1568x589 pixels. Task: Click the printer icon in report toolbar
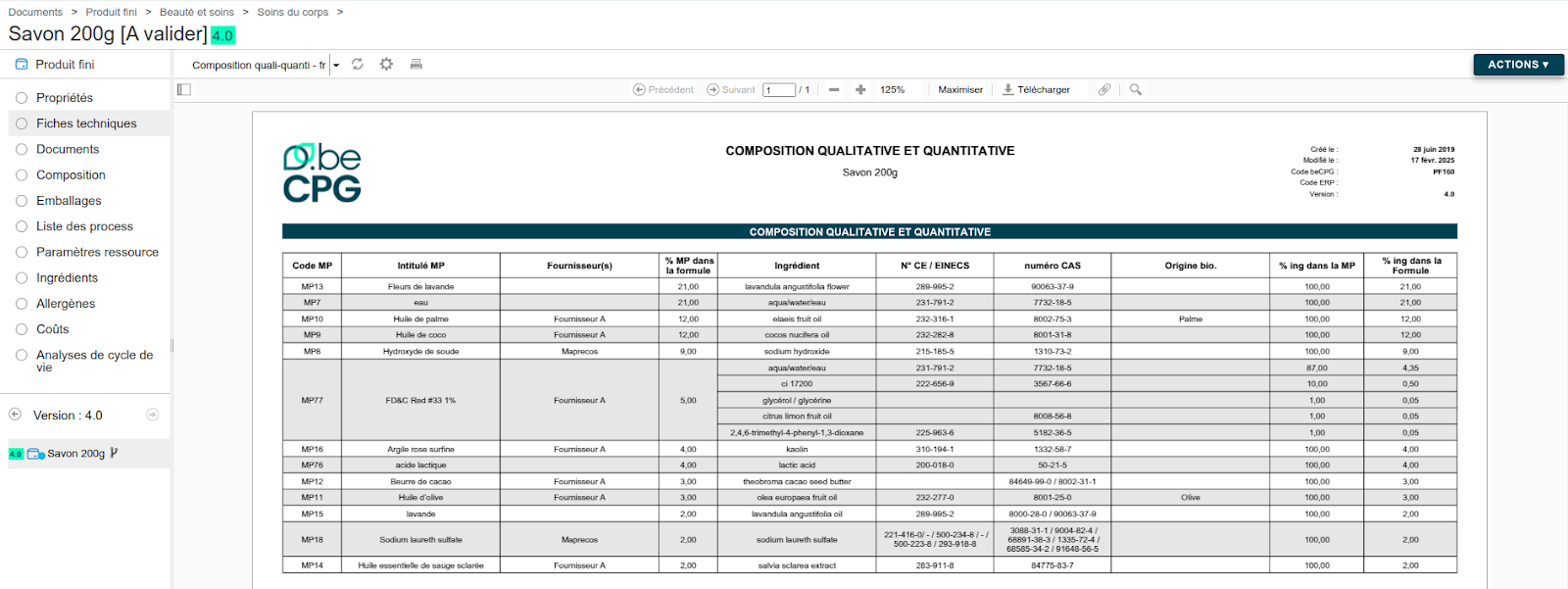pyautogui.click(x=416, y=64)
